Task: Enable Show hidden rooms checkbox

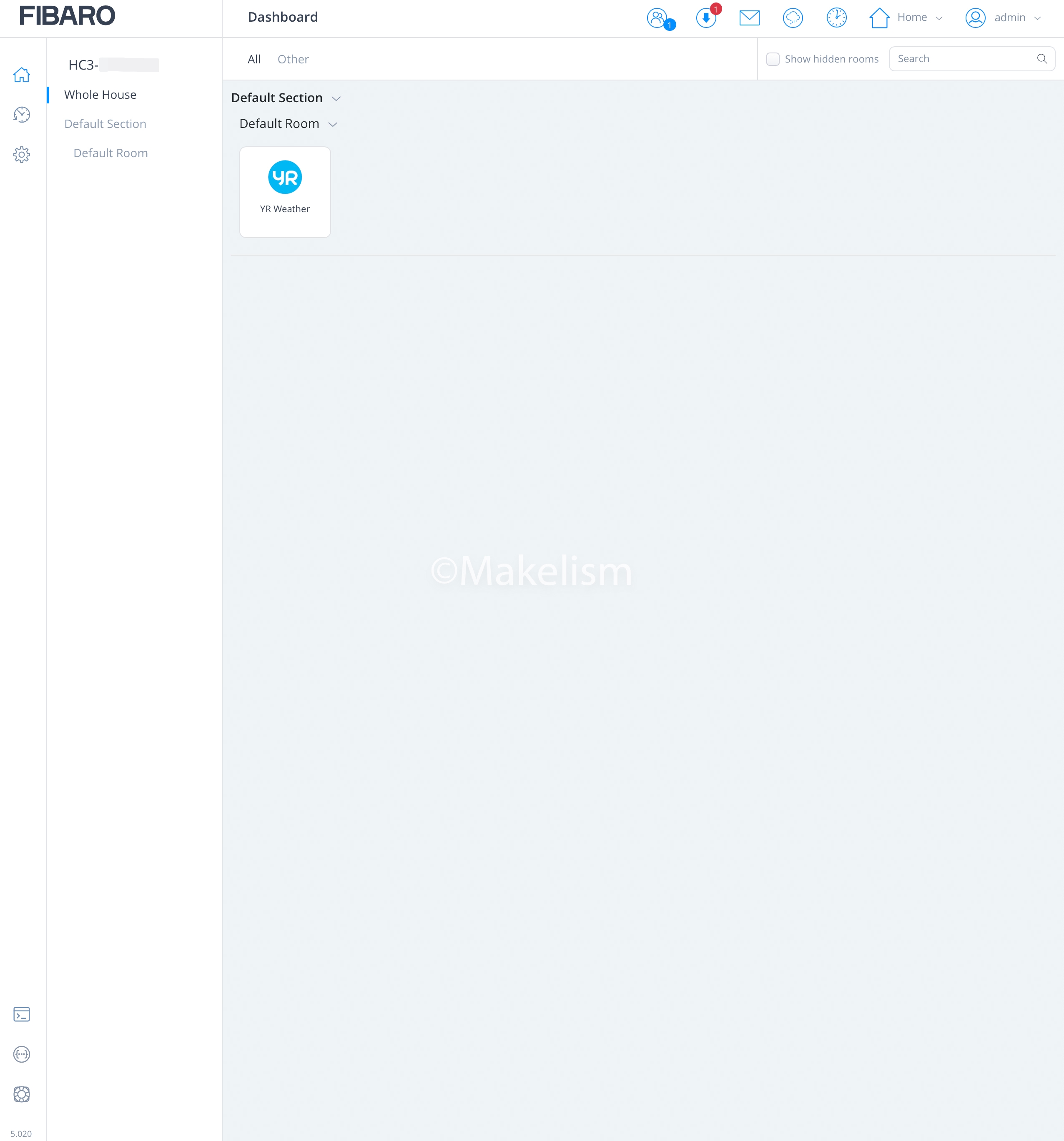Action: click(773, 59)
